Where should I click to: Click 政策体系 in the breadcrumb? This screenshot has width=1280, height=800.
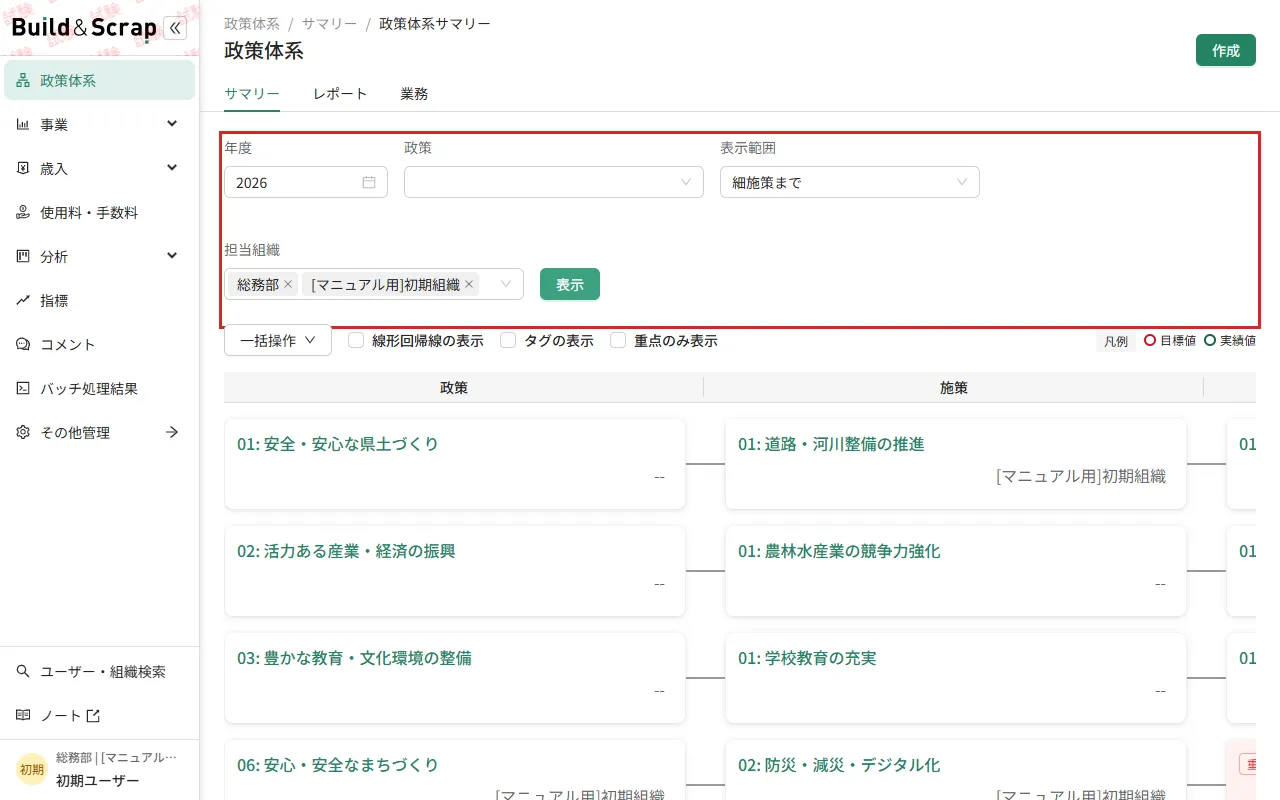point(252,23)
